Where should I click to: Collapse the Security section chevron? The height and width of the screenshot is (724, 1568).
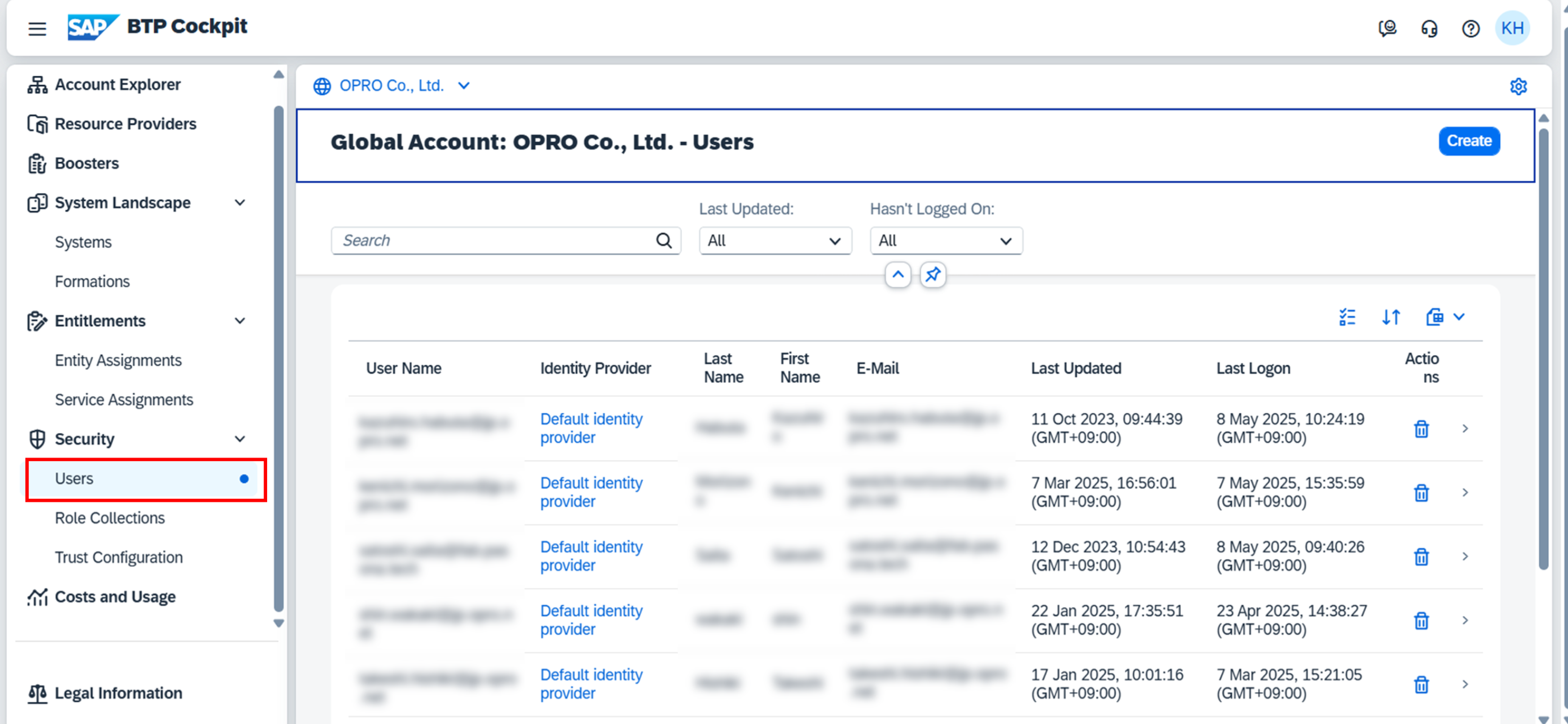point(241,439)
